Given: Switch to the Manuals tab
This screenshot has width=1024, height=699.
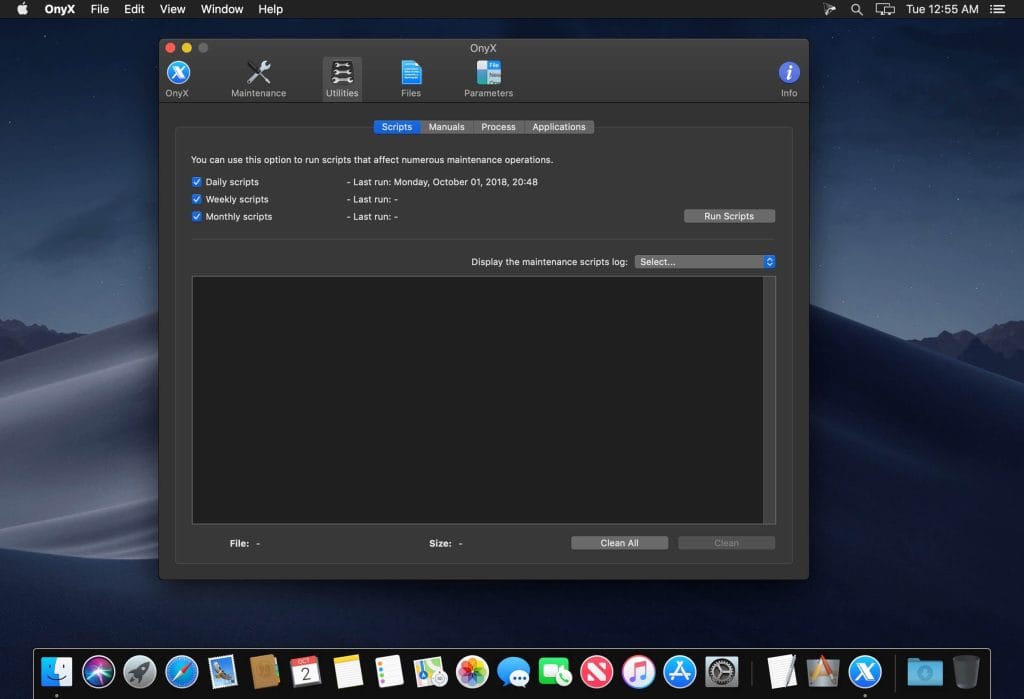Looking at the screenshot, I should [x=445, y=127].
